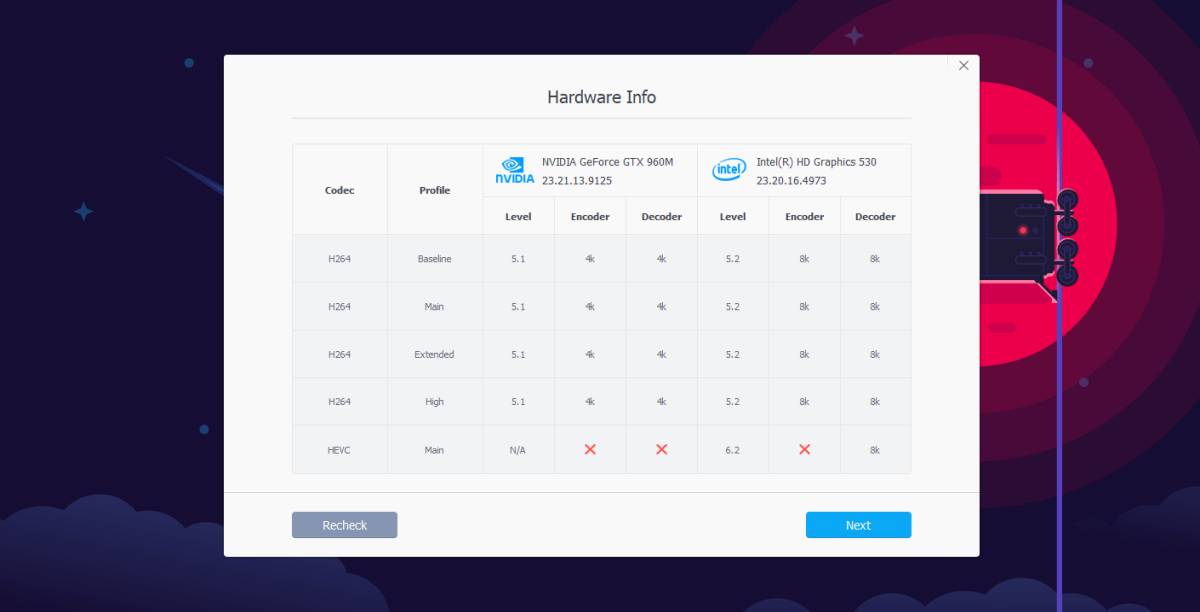1200x612 pixels.
Task: Select the H264 cell in the Baseline row
Action: coord(340,259)
